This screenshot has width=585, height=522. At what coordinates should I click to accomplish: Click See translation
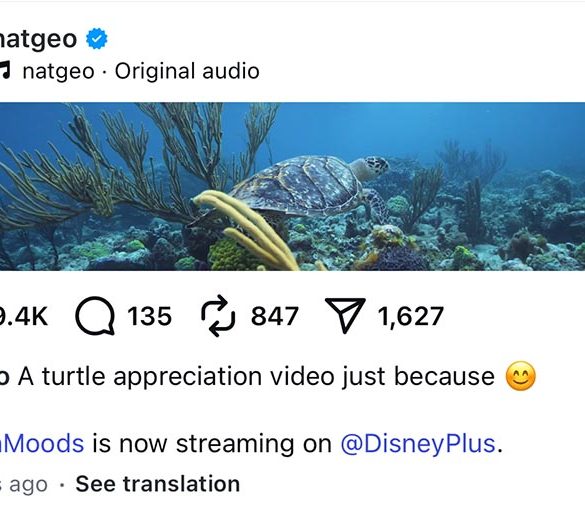[158, 484]
